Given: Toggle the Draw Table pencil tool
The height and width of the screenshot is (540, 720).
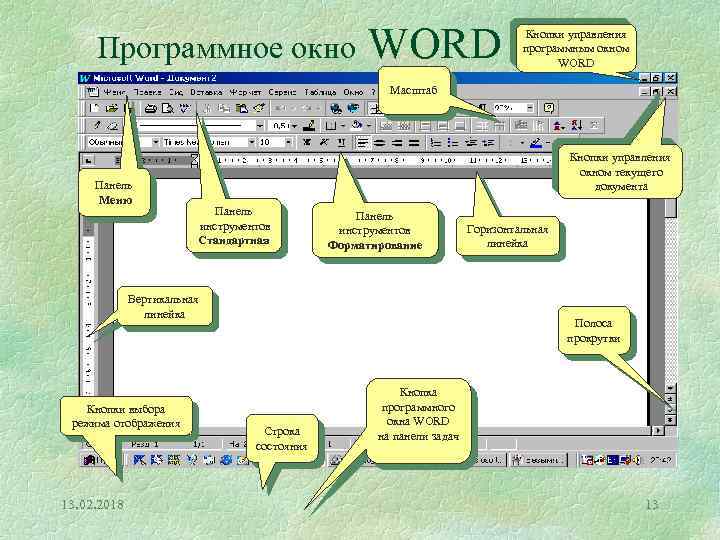Looking at the screenshot, I should (96, 125).
